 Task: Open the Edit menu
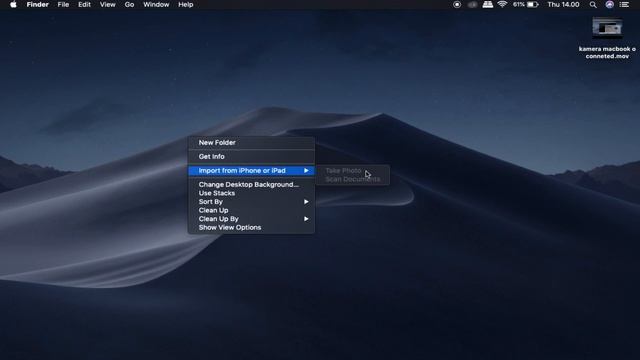[84, 4]
